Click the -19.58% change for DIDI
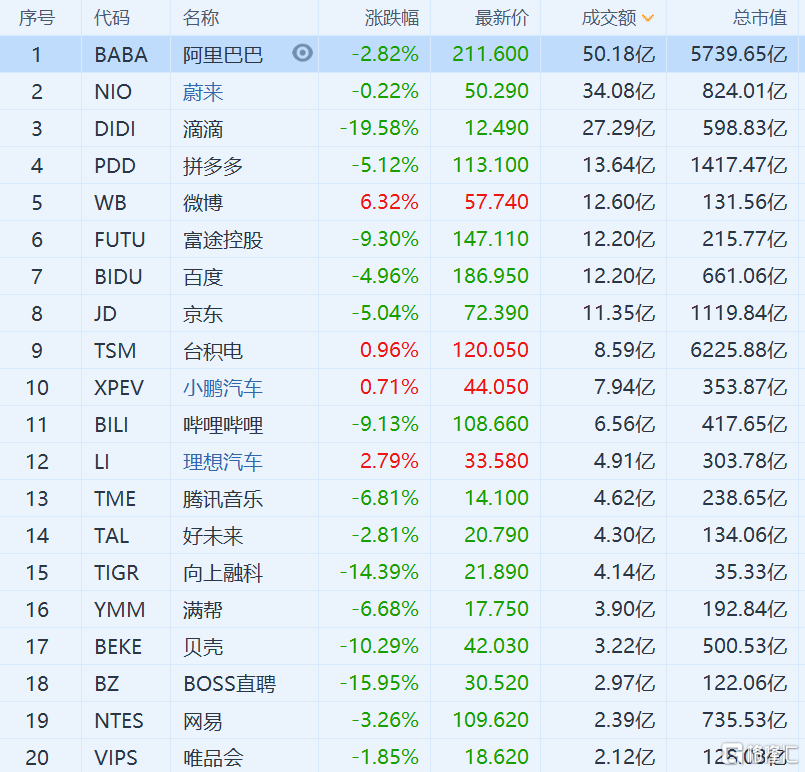 point(379,128)
